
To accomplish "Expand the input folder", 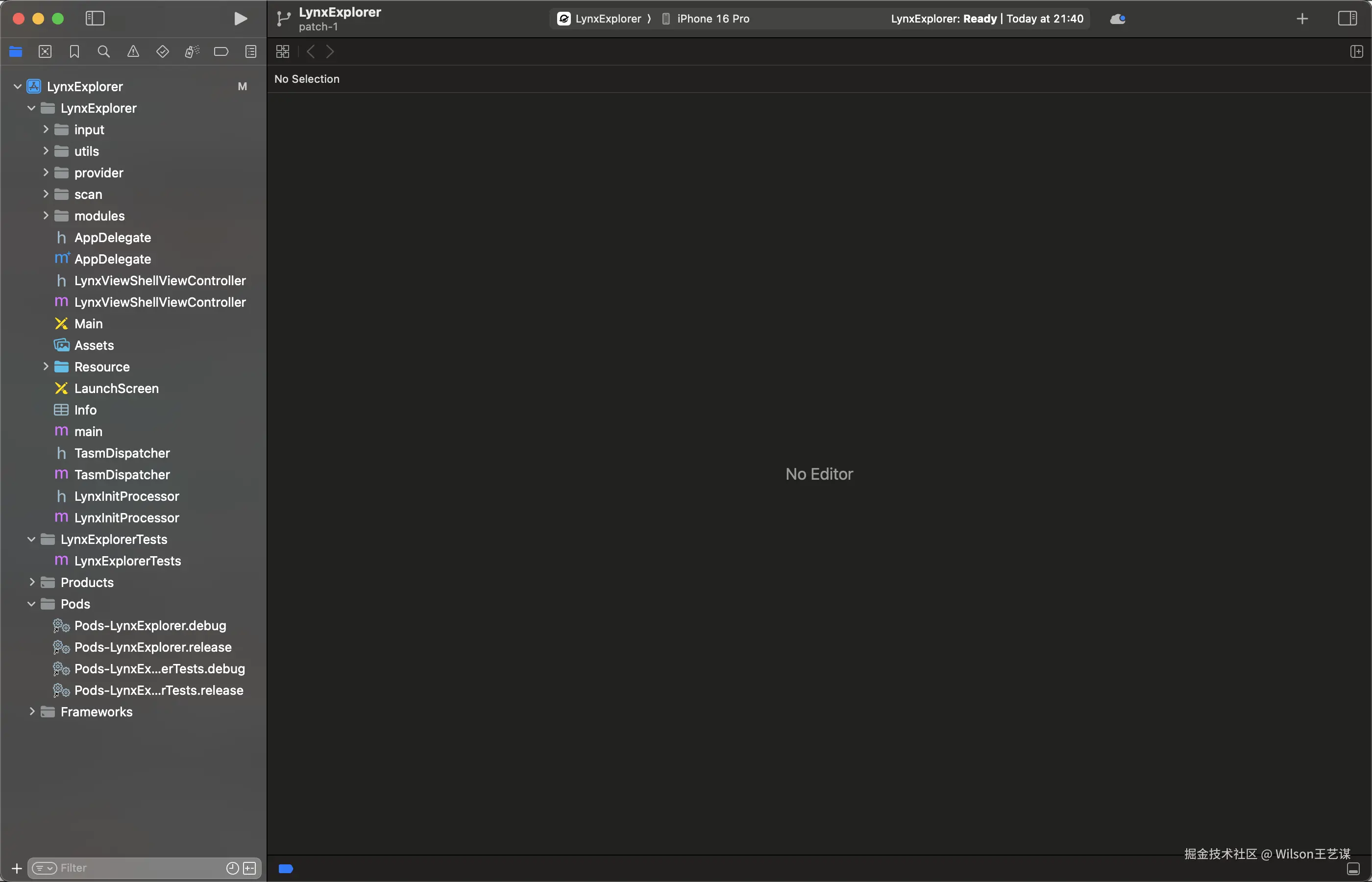I will 46,130.
